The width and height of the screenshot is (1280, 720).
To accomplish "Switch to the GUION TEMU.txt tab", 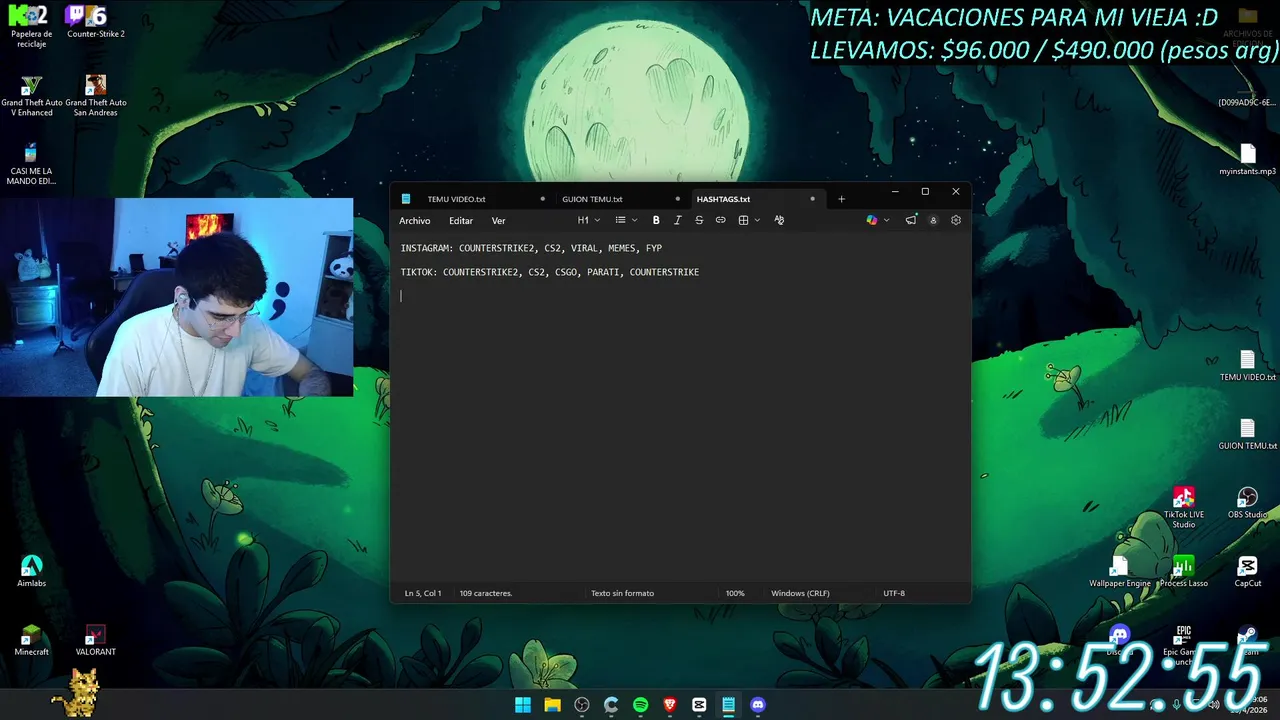I will tap(592, 199).
